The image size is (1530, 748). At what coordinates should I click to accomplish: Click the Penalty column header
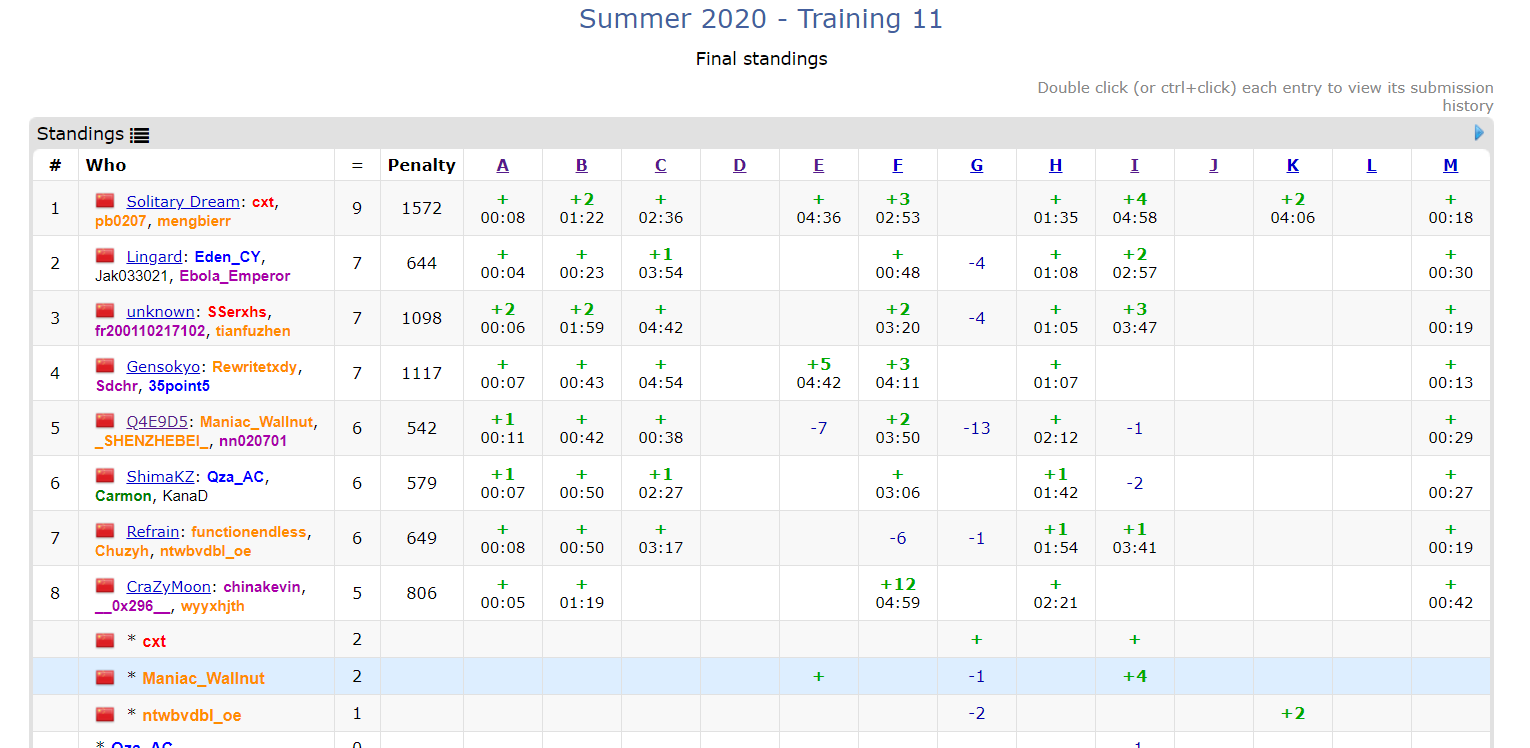point(421,166)
